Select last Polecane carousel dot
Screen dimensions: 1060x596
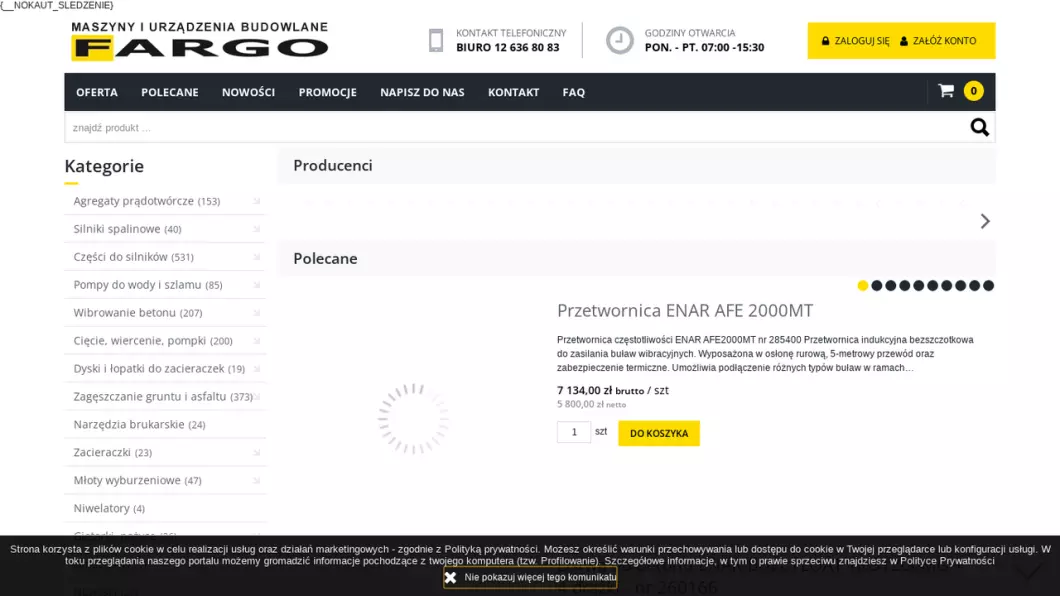tap(988, 286)
